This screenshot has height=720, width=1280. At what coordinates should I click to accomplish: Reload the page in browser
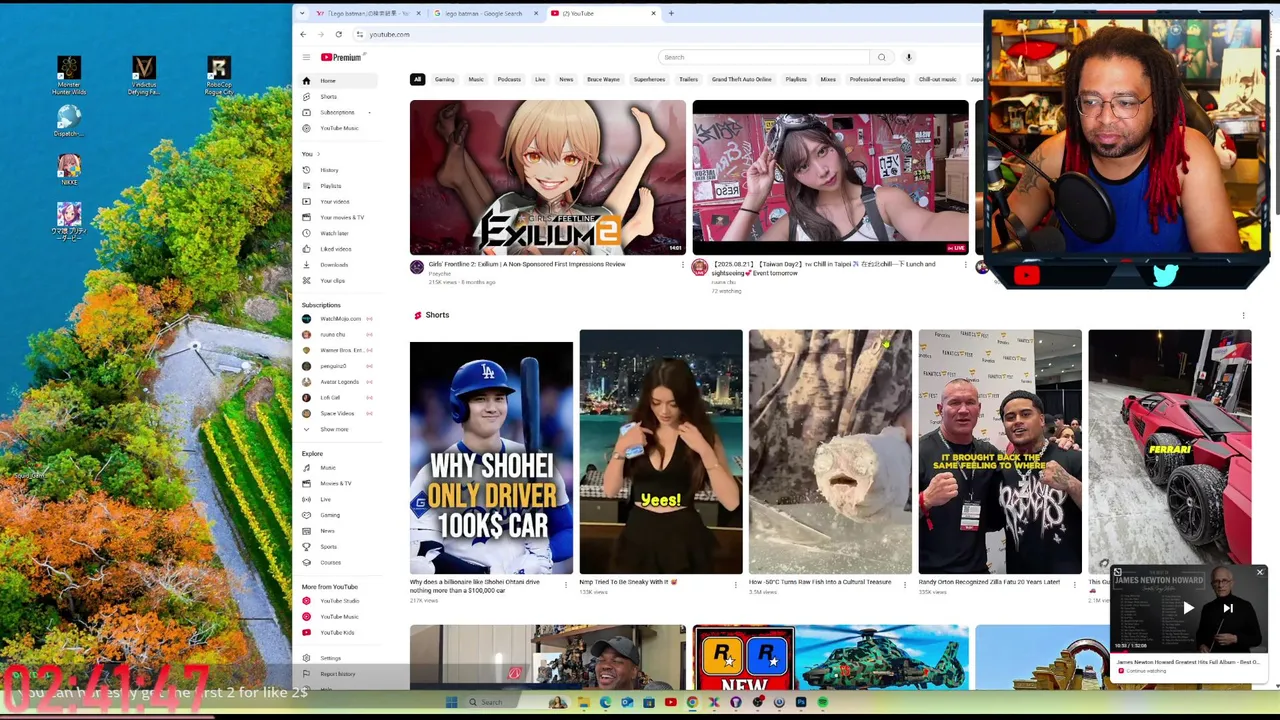coord(338,34)
